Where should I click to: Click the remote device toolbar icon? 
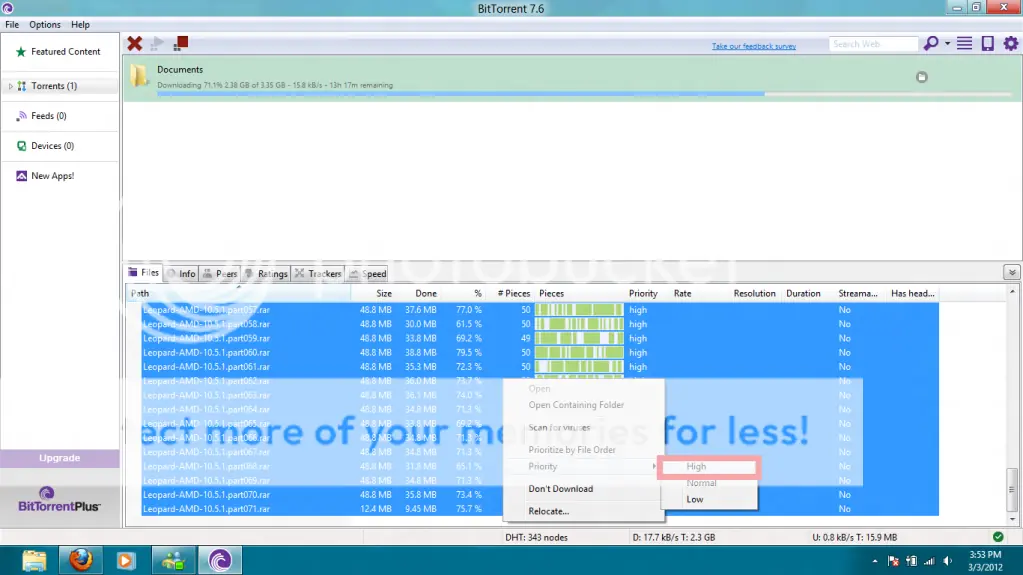coord(988,44)
